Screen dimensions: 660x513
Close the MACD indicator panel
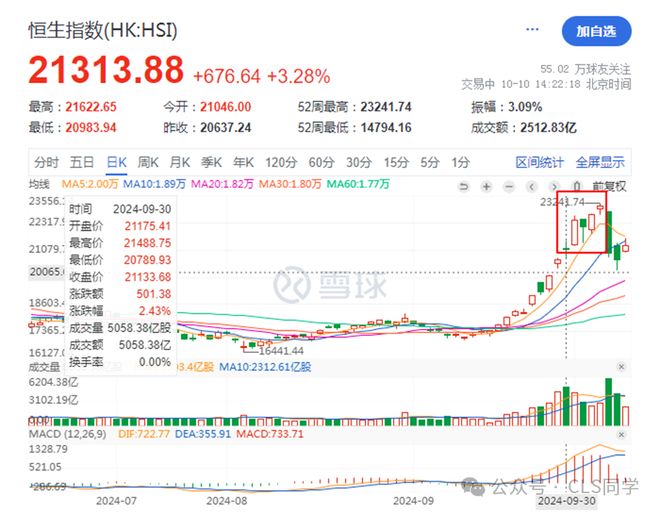(621, 434)
